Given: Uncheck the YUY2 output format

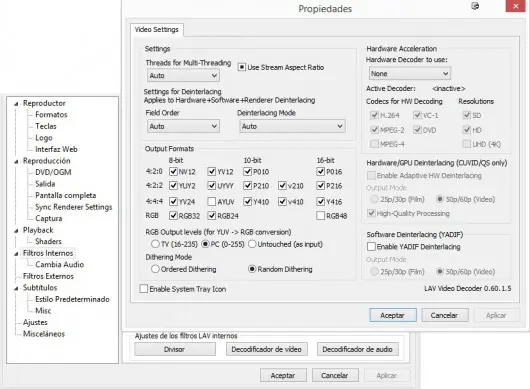Looking at the screenshot, I should click(173, 186).
